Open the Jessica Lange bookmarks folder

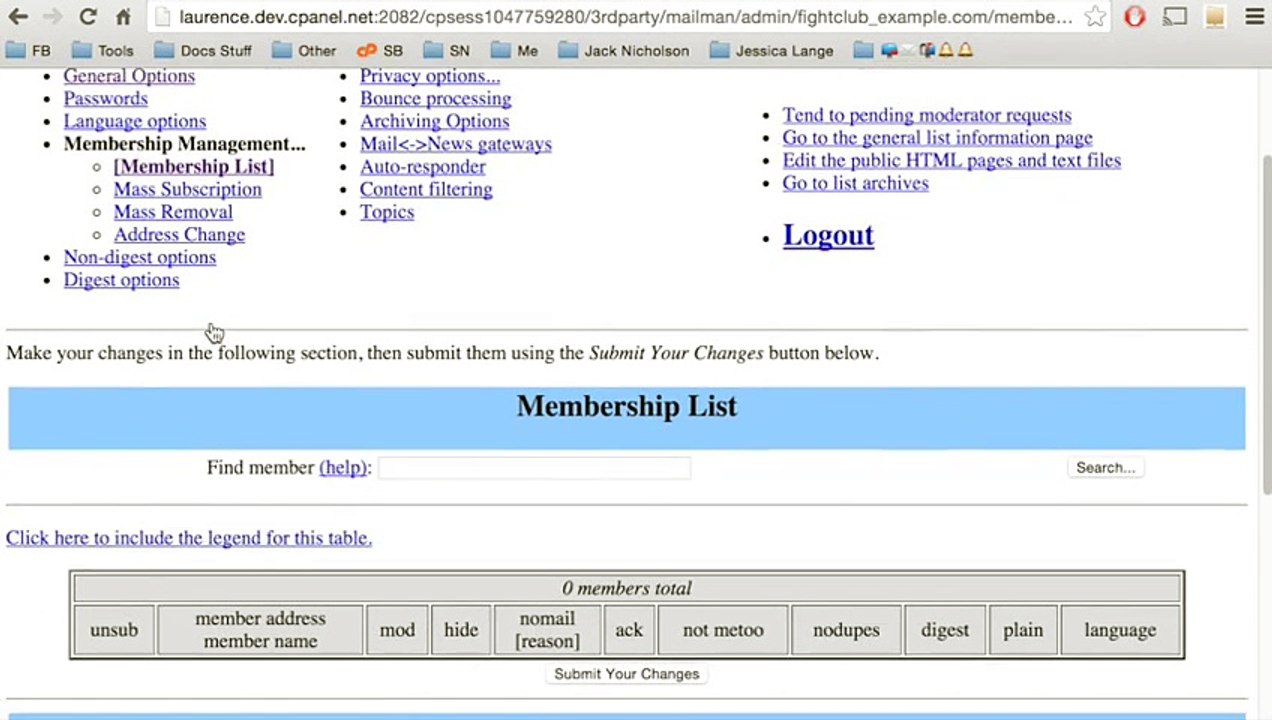pos(771,50)
